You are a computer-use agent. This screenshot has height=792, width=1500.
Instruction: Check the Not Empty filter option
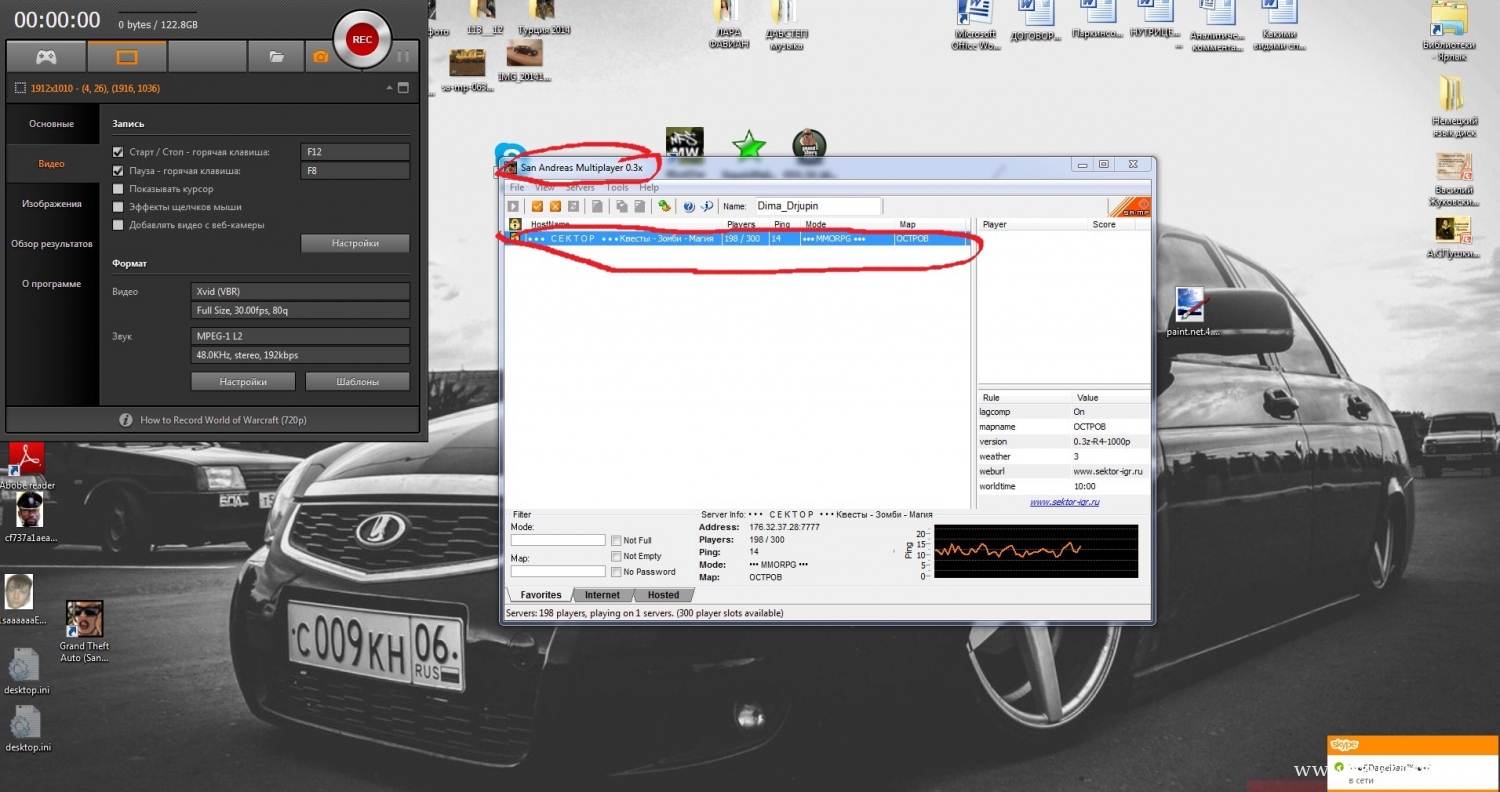coord(616,556)
